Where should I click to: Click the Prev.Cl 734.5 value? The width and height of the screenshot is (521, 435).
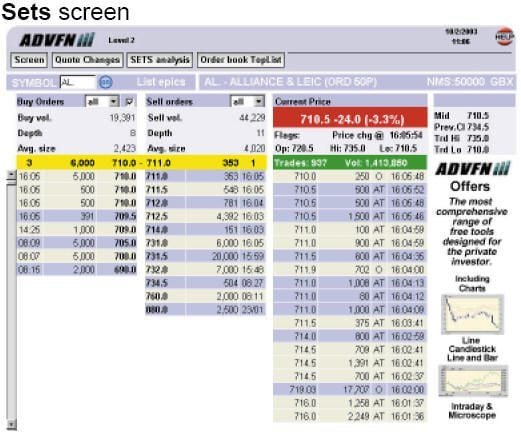point(478,127)
